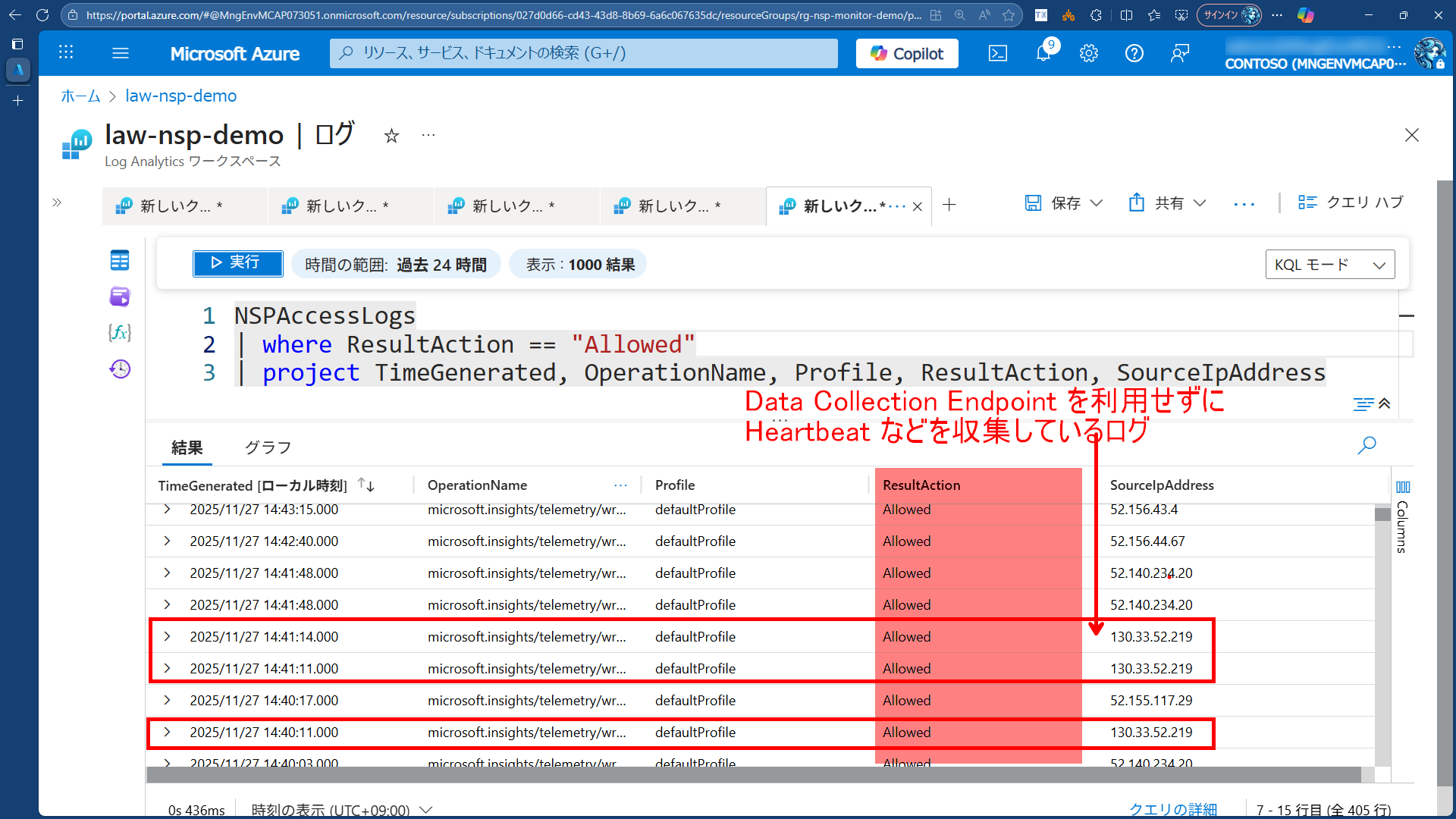Use the search magnifier above the results grid
The image size is (1456, 819).
[1367, 445]
